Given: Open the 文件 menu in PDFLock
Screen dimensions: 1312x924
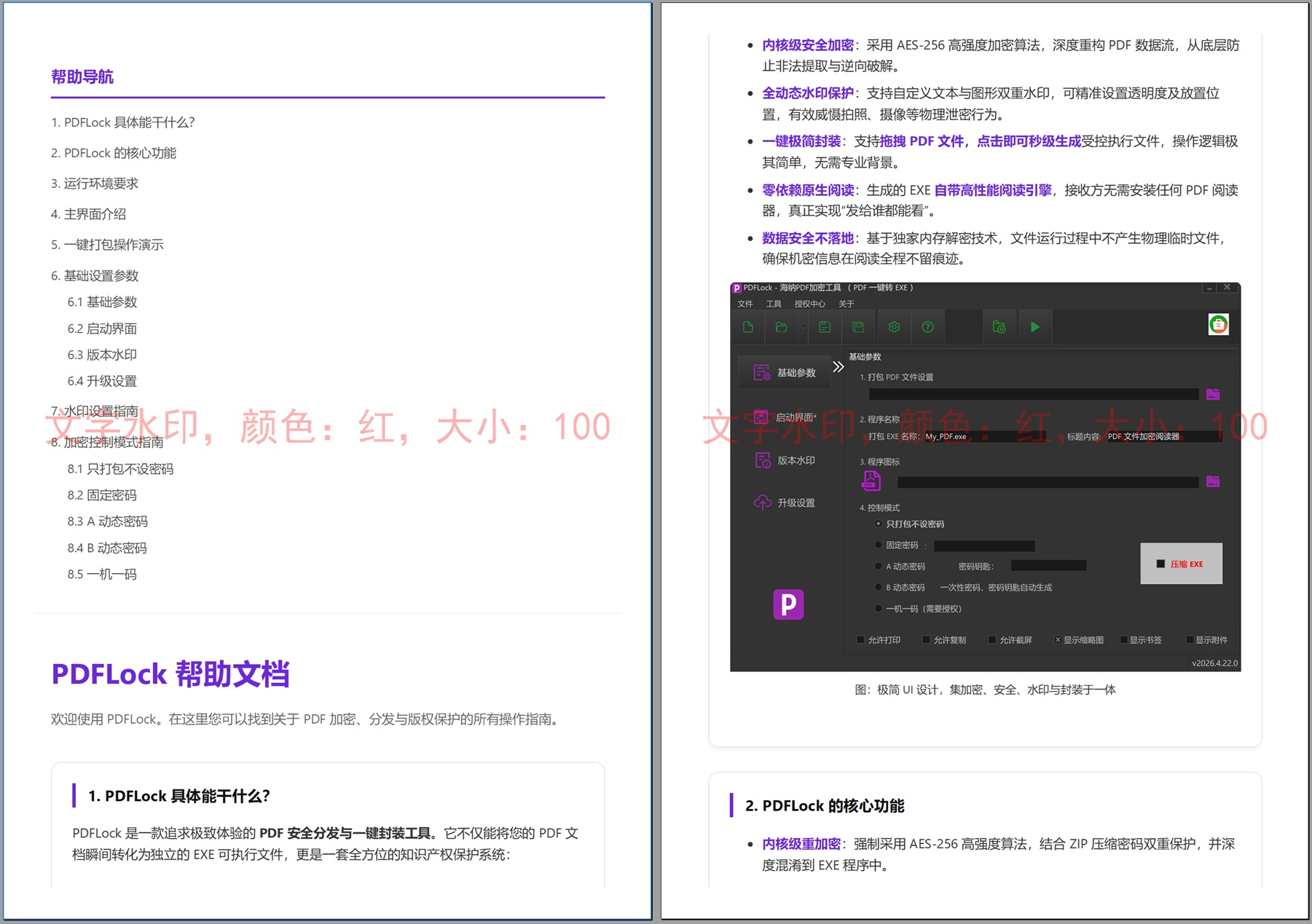Looking at the screenshot, I should pyautogui.click(x=745, y=304).
